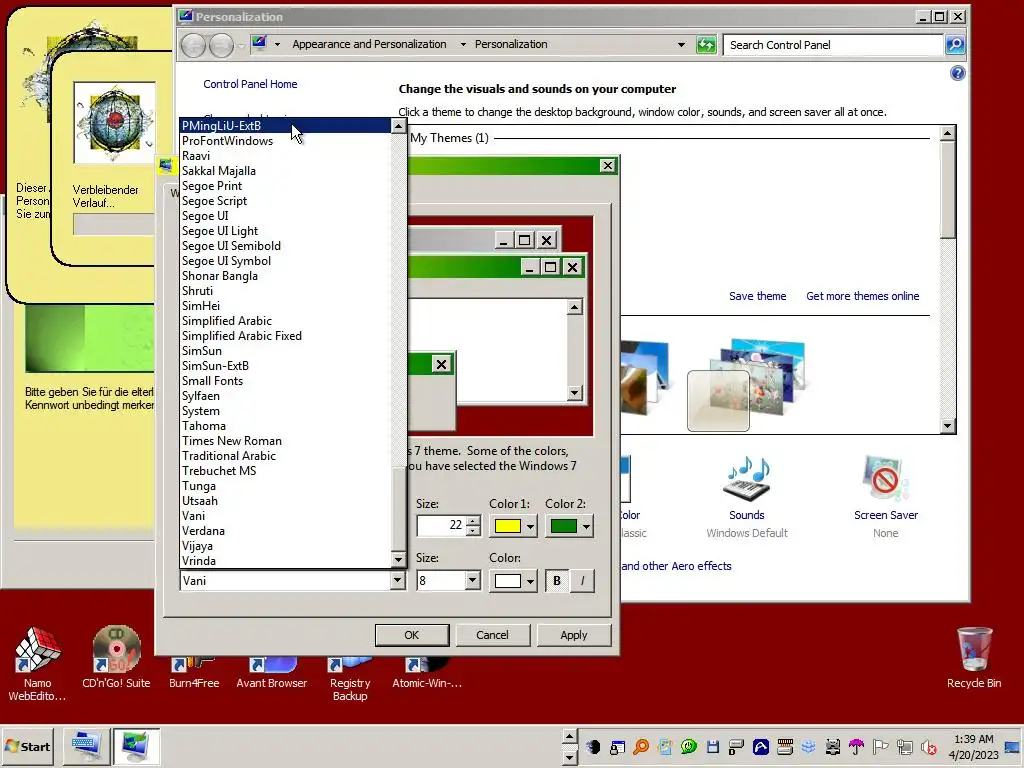Open CD'n'Go! Suite desktop shortcut
The height and width of the screenshot is (768, 1024).
[x=116, y=657]
